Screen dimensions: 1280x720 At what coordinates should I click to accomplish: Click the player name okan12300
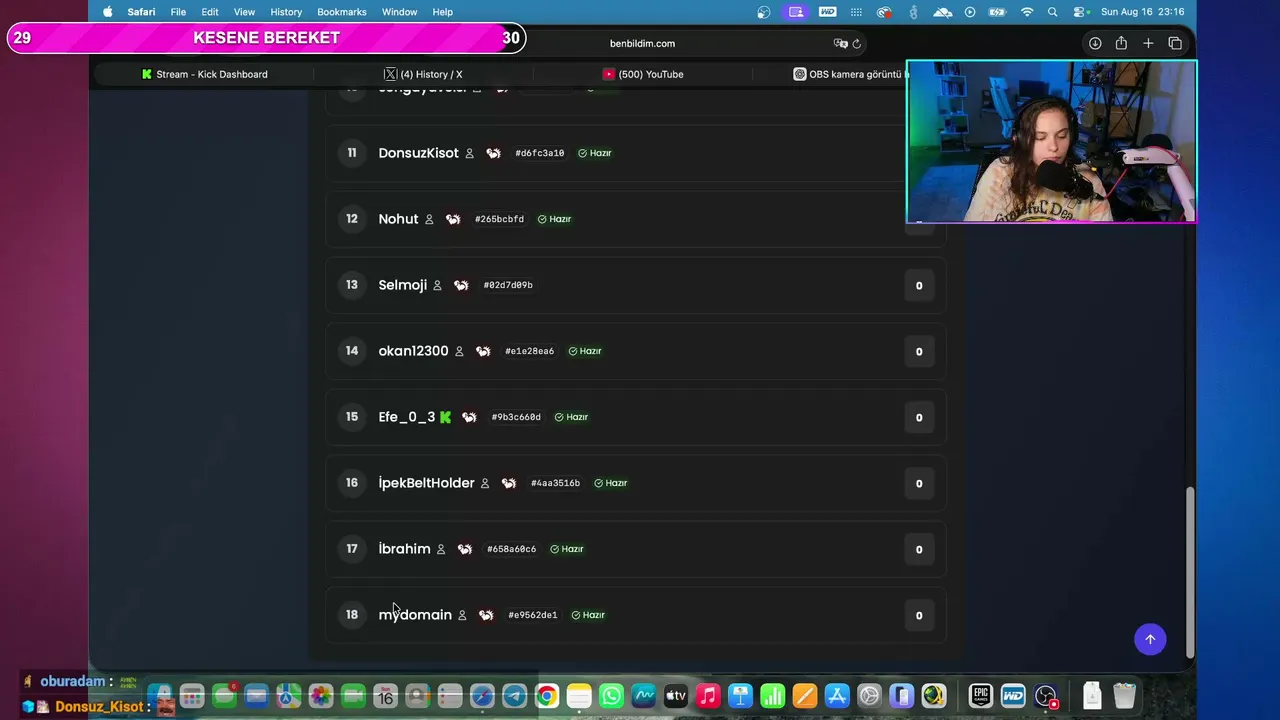413,351
